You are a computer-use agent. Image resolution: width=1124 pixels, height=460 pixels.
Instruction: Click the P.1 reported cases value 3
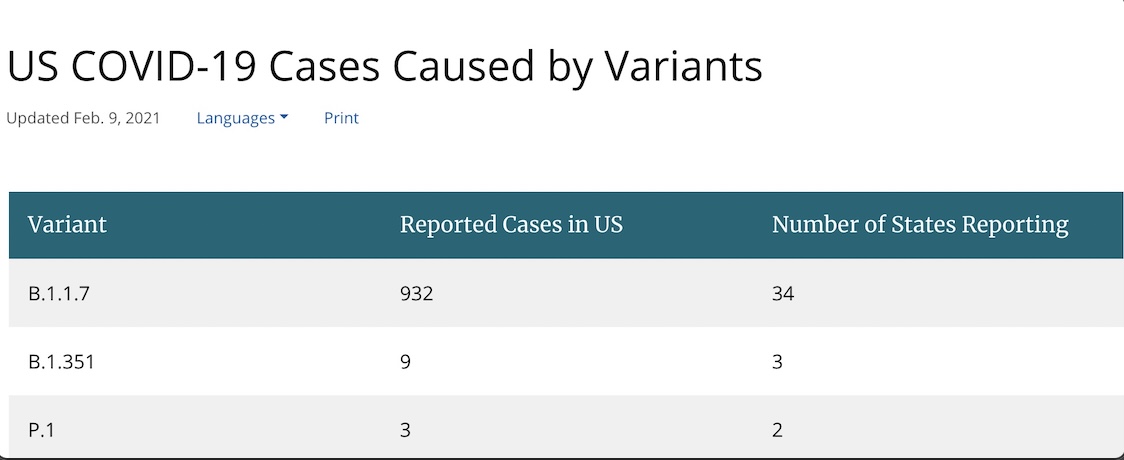point(406,430)
